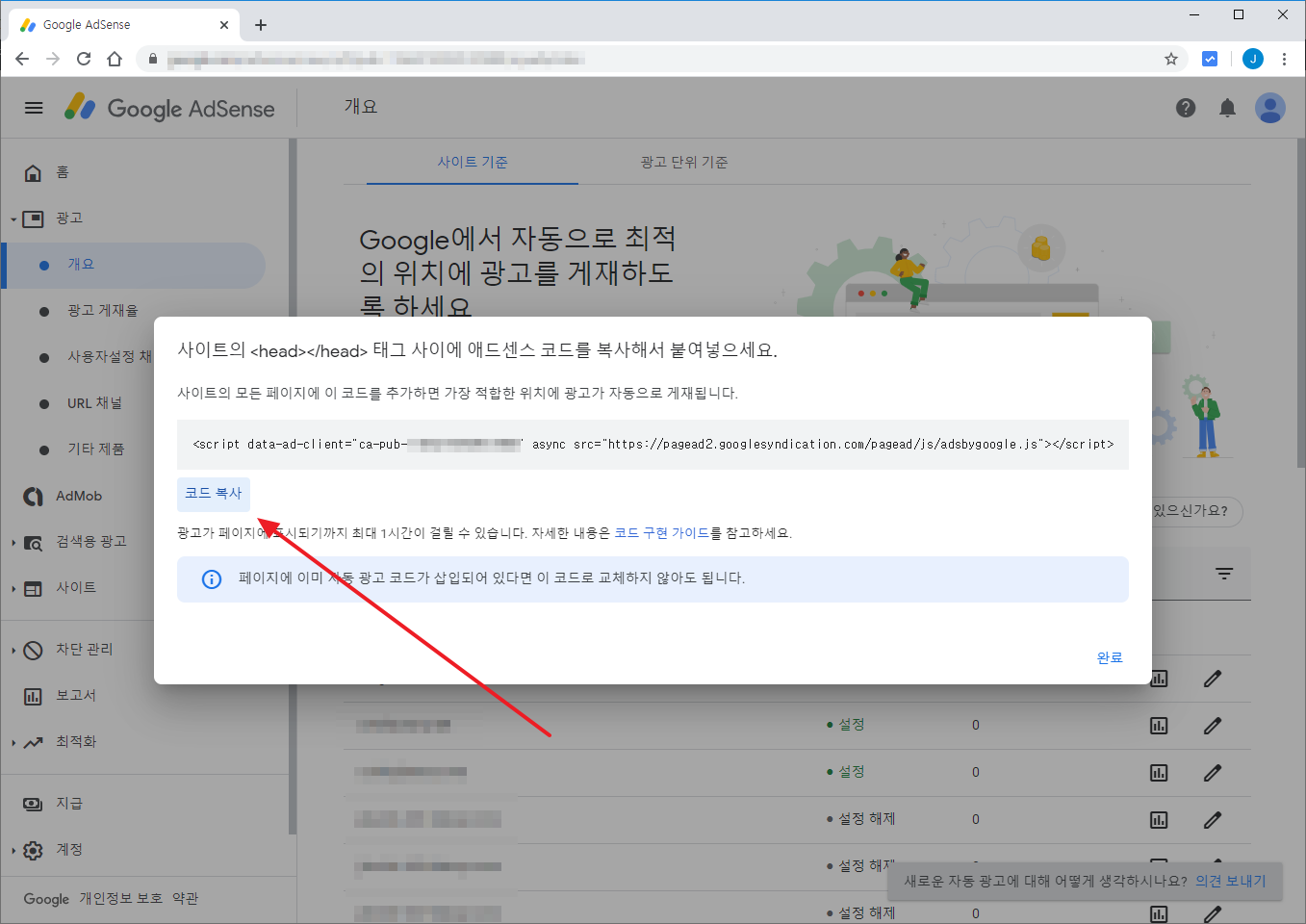Screen dimensions: 1306x924
Task: Copy the AdSense code with 코드 복사
Action: tap(214, 494)
